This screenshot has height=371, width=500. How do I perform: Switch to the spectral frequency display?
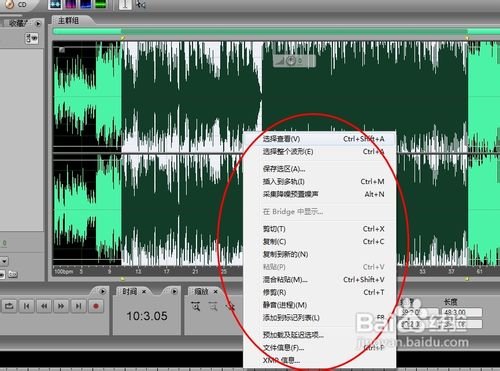pos(70,4)
